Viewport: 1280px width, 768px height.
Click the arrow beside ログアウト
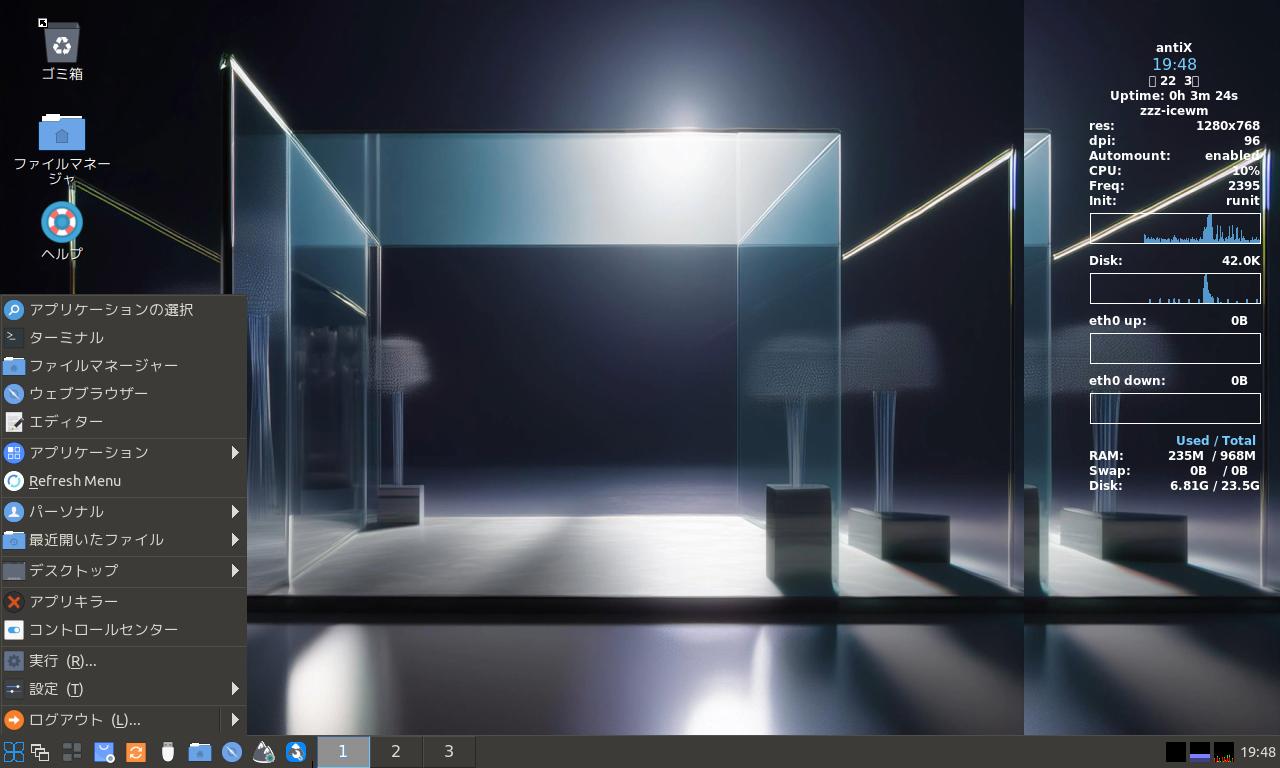[x=235, y=720]
